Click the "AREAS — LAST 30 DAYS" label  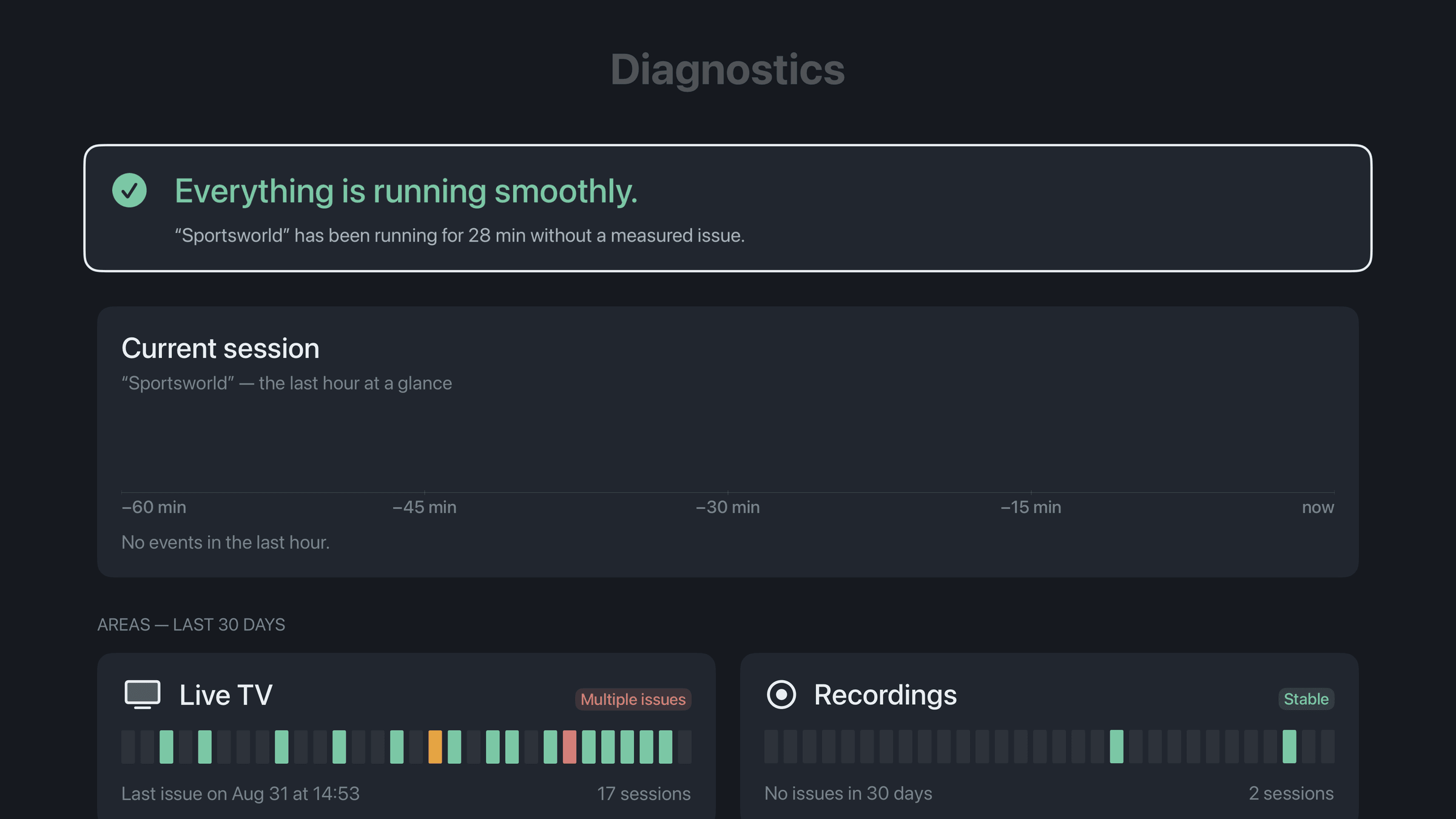[191, 625]
